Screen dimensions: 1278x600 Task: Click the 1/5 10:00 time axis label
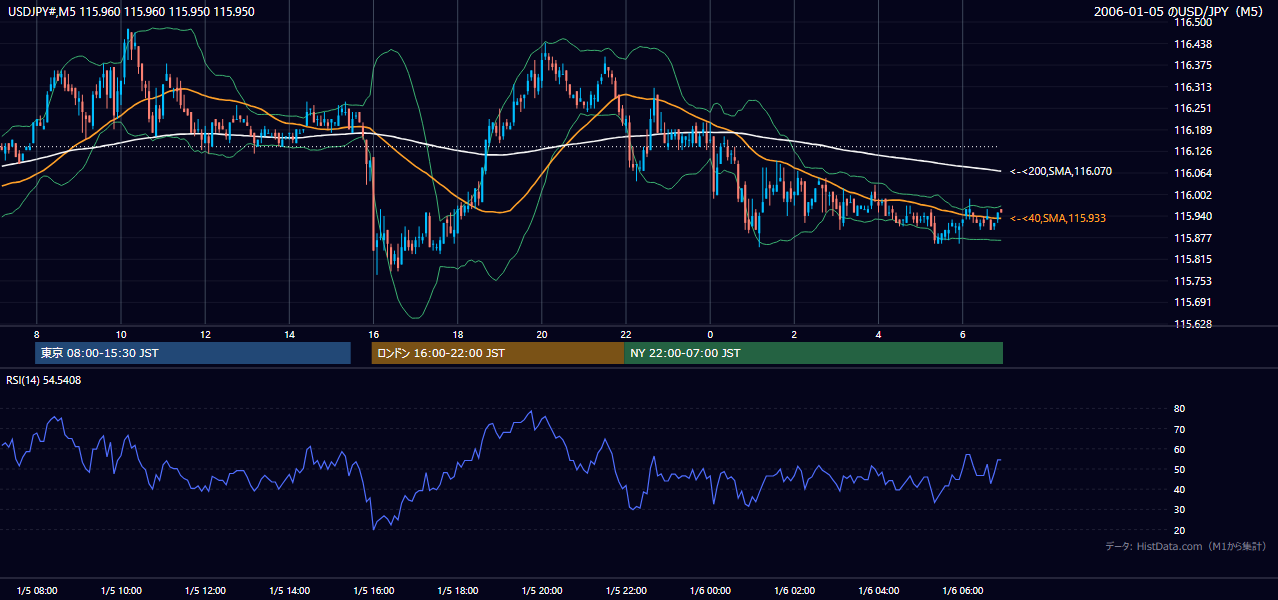121,590
